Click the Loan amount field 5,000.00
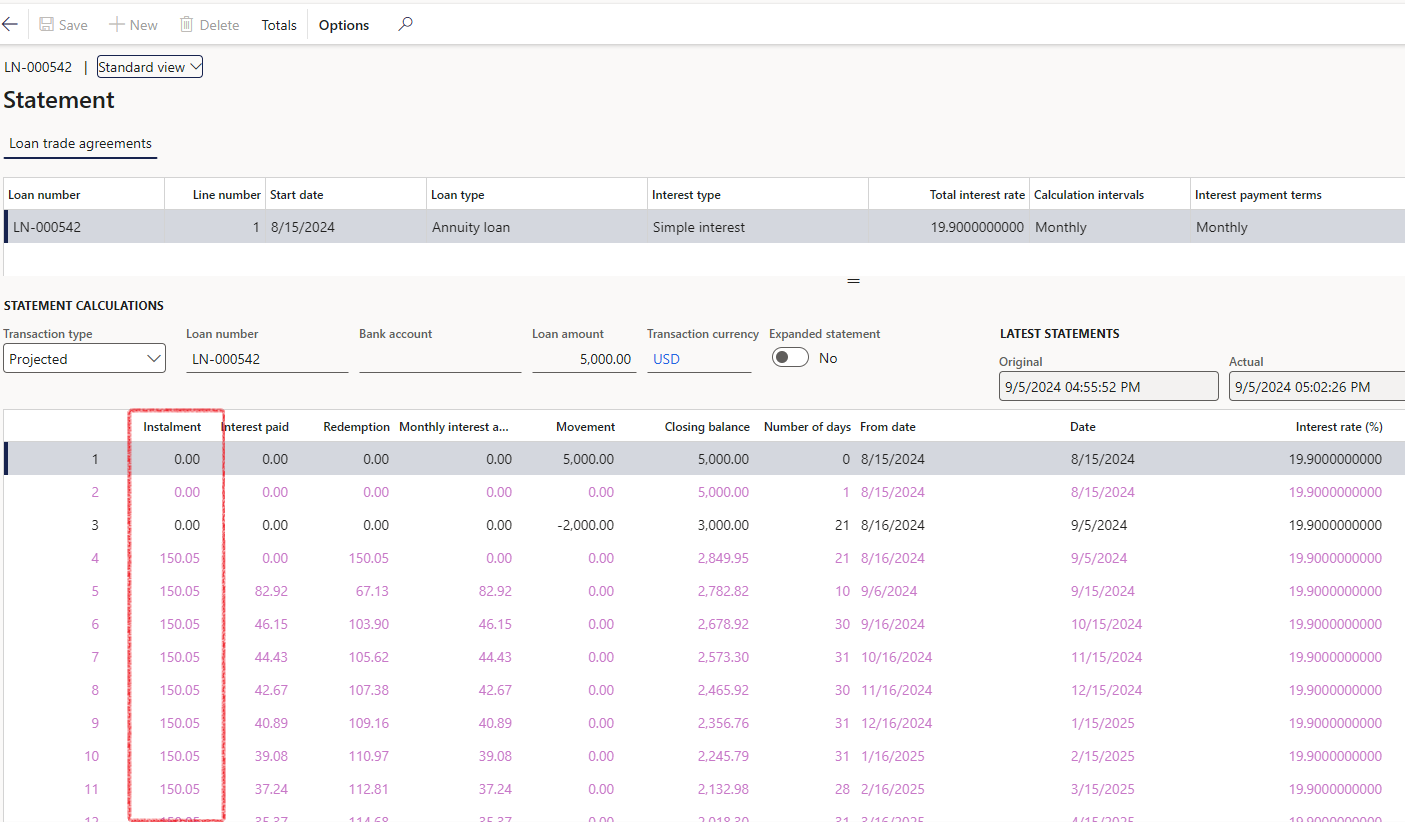1405x822 pixels. [x=584, y=359]
